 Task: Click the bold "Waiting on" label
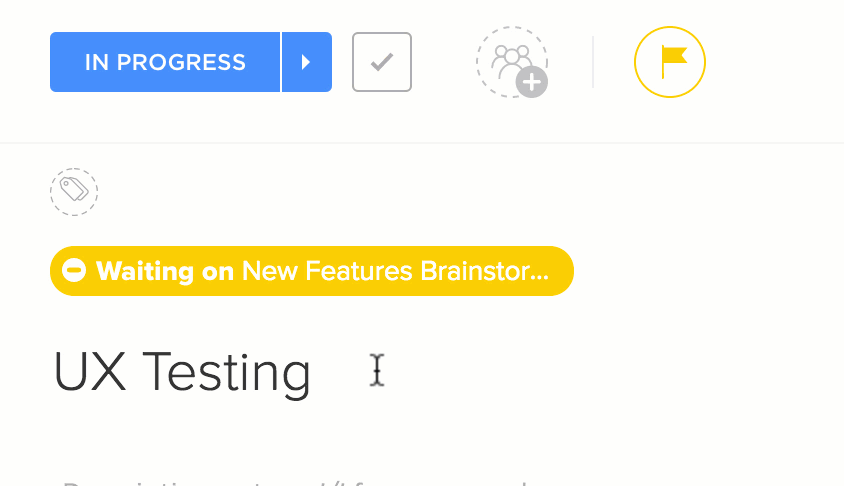(165, 271)
